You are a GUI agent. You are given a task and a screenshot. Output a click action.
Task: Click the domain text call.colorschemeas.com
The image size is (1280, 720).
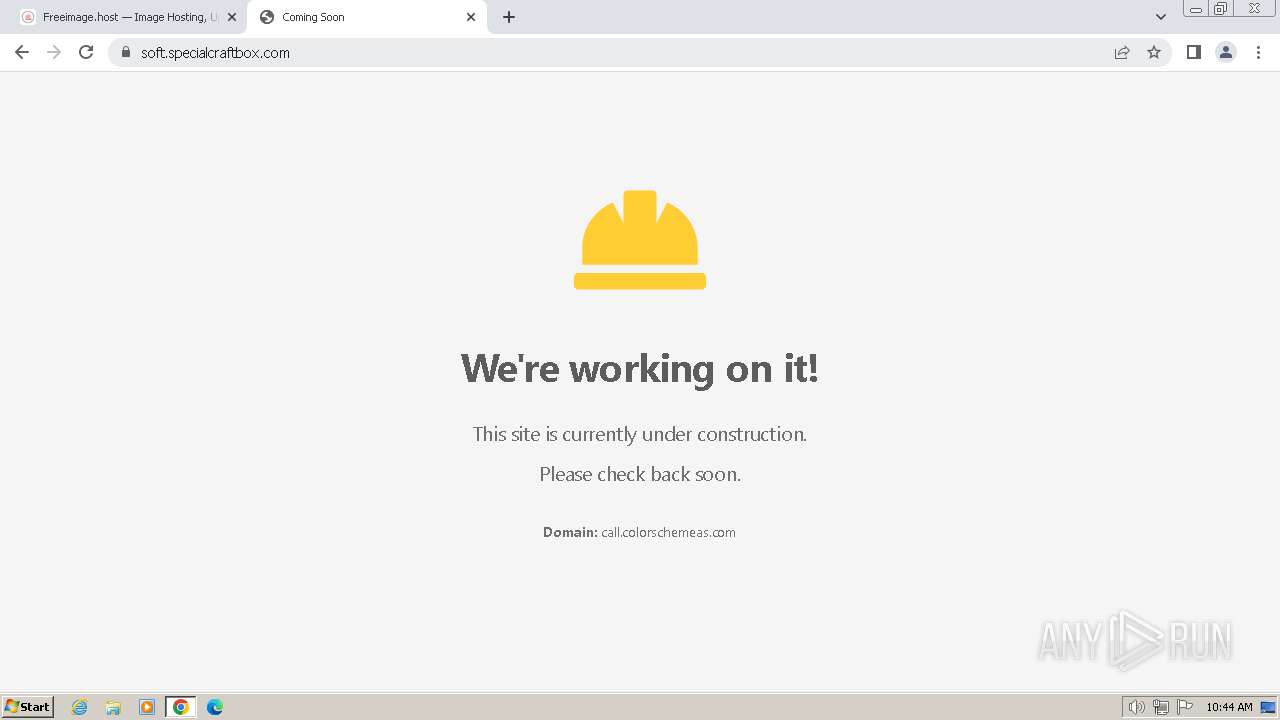668,532
